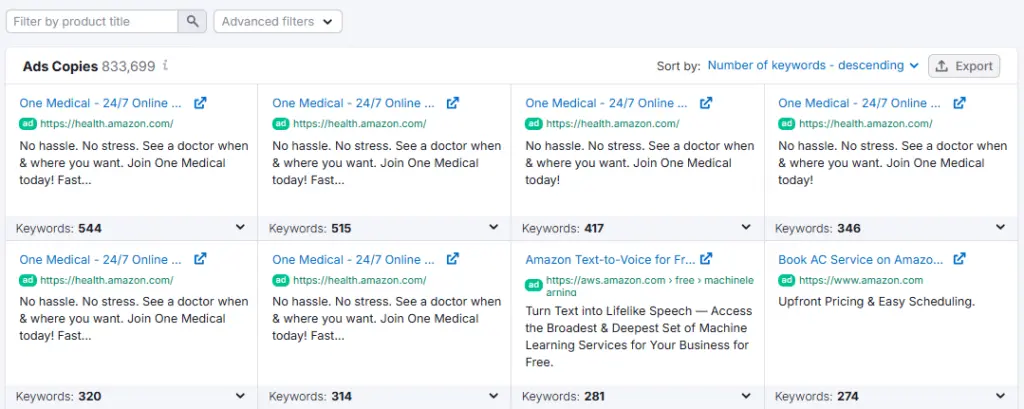Image resolution: width=1024 pixels, height=409 pixels.
Task: Open the Advanced filters dropdown
Action: [277, 21]
